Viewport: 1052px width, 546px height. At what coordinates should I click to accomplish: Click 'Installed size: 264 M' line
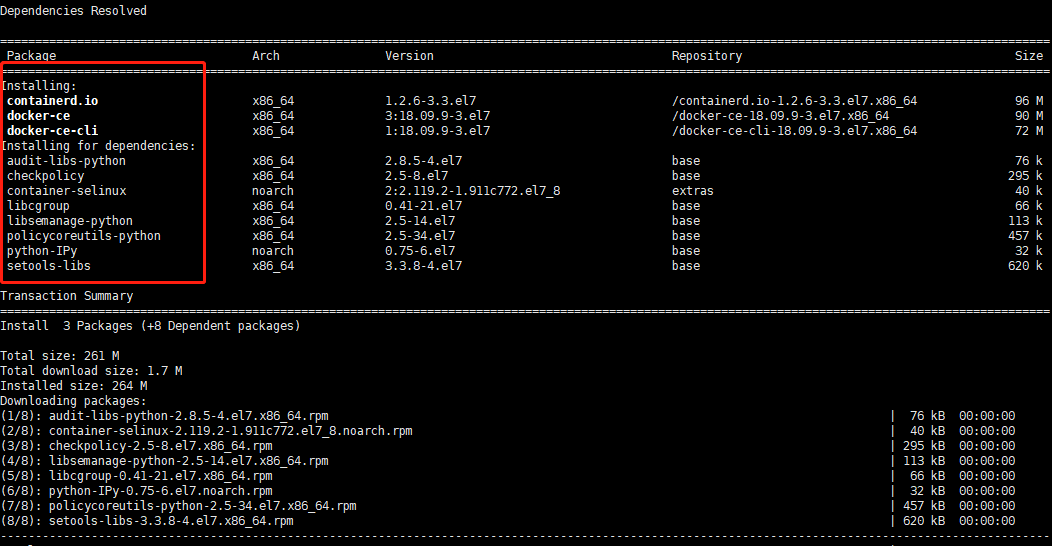[74, 386]
